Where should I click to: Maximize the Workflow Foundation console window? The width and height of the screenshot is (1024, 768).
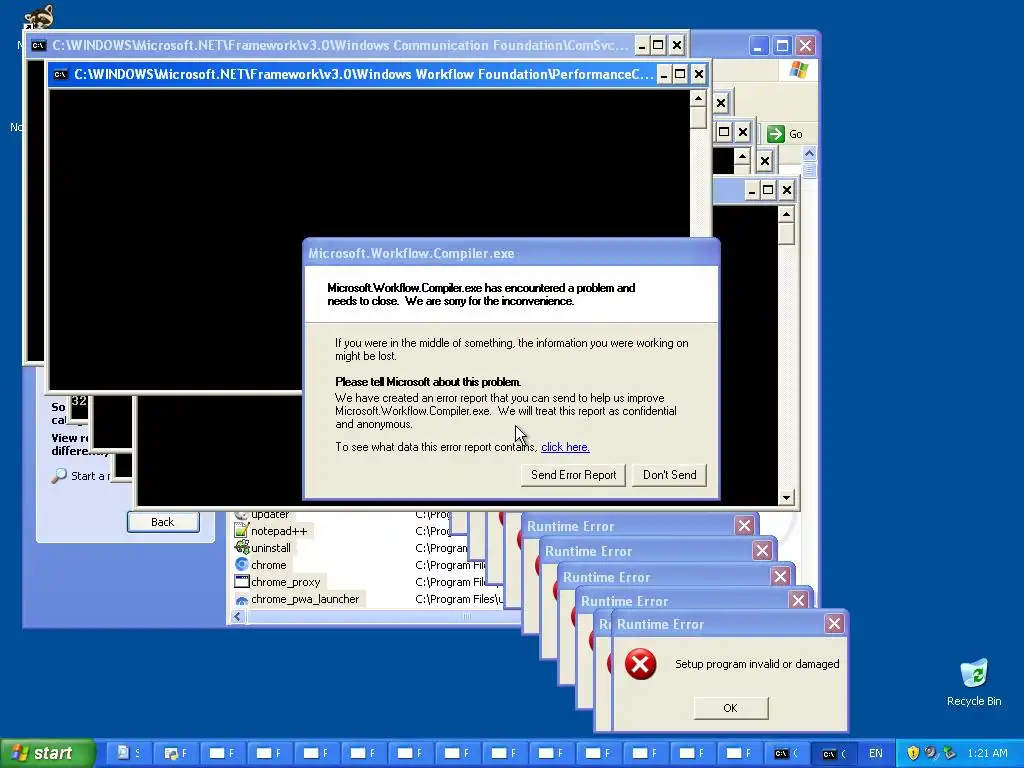pos(680,74)
